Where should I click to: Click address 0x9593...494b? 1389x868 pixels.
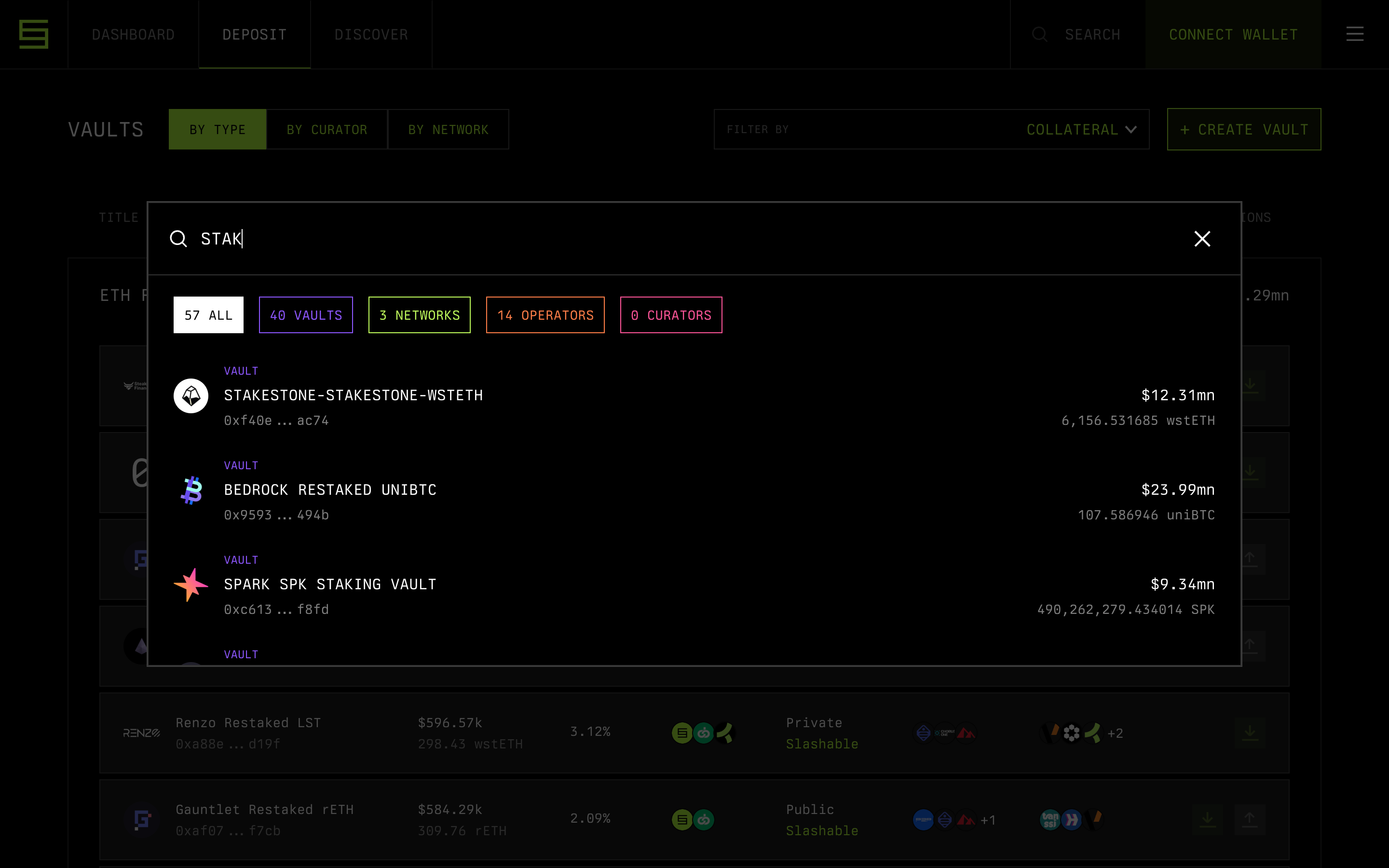(x=276, y=515)
